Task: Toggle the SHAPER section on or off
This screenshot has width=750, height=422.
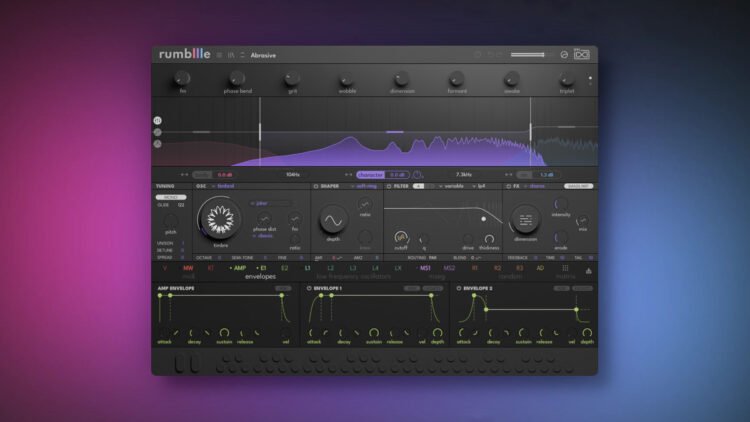Action: [x=316, y=186]
